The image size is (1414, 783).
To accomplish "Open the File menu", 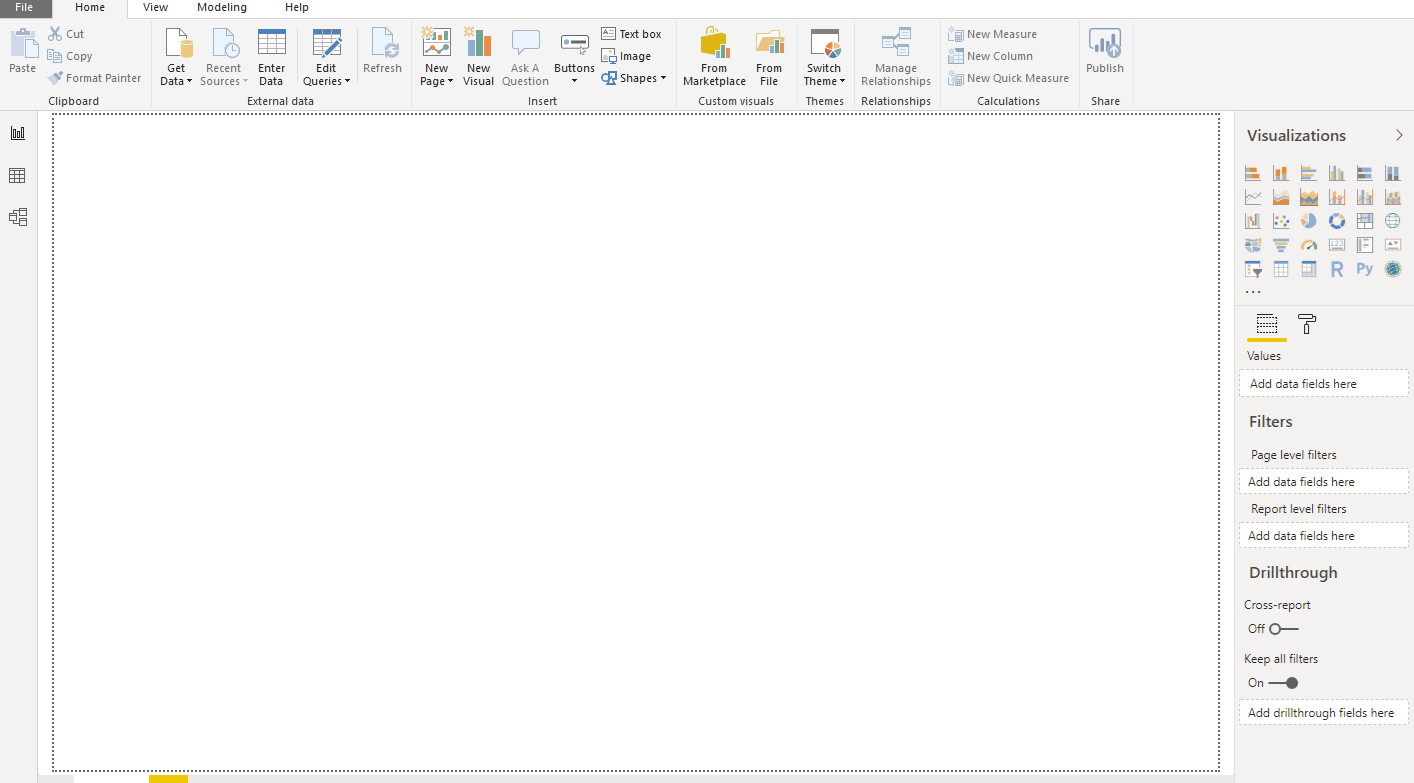I will (24, 8).
